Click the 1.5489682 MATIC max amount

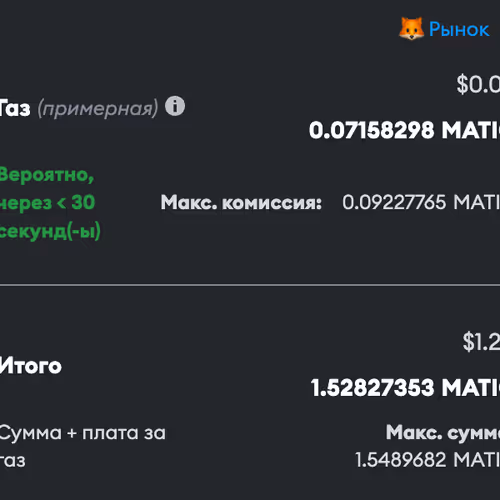(428, 460)
